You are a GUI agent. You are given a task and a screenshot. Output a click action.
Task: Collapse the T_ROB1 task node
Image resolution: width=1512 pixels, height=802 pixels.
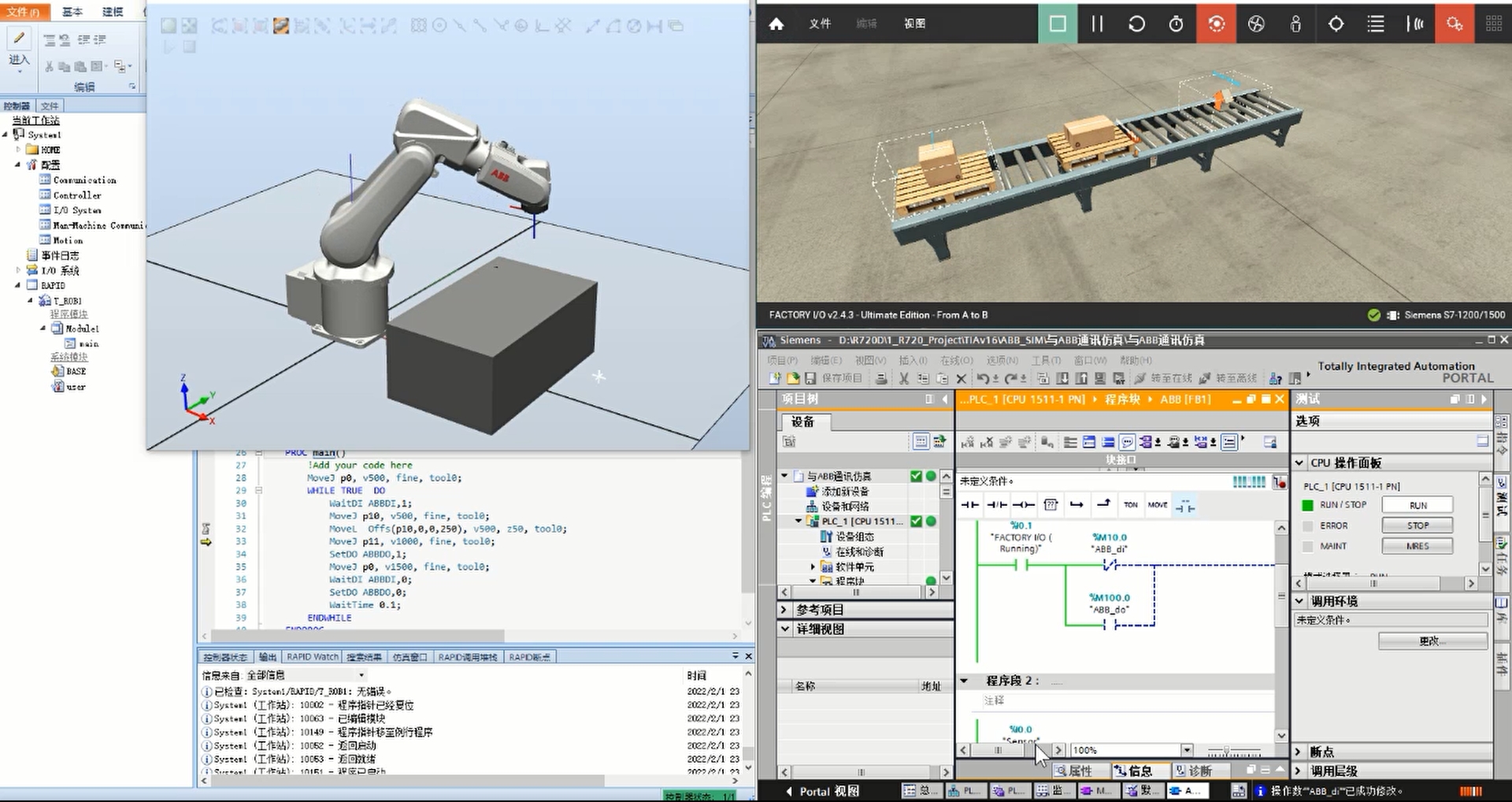31,301
